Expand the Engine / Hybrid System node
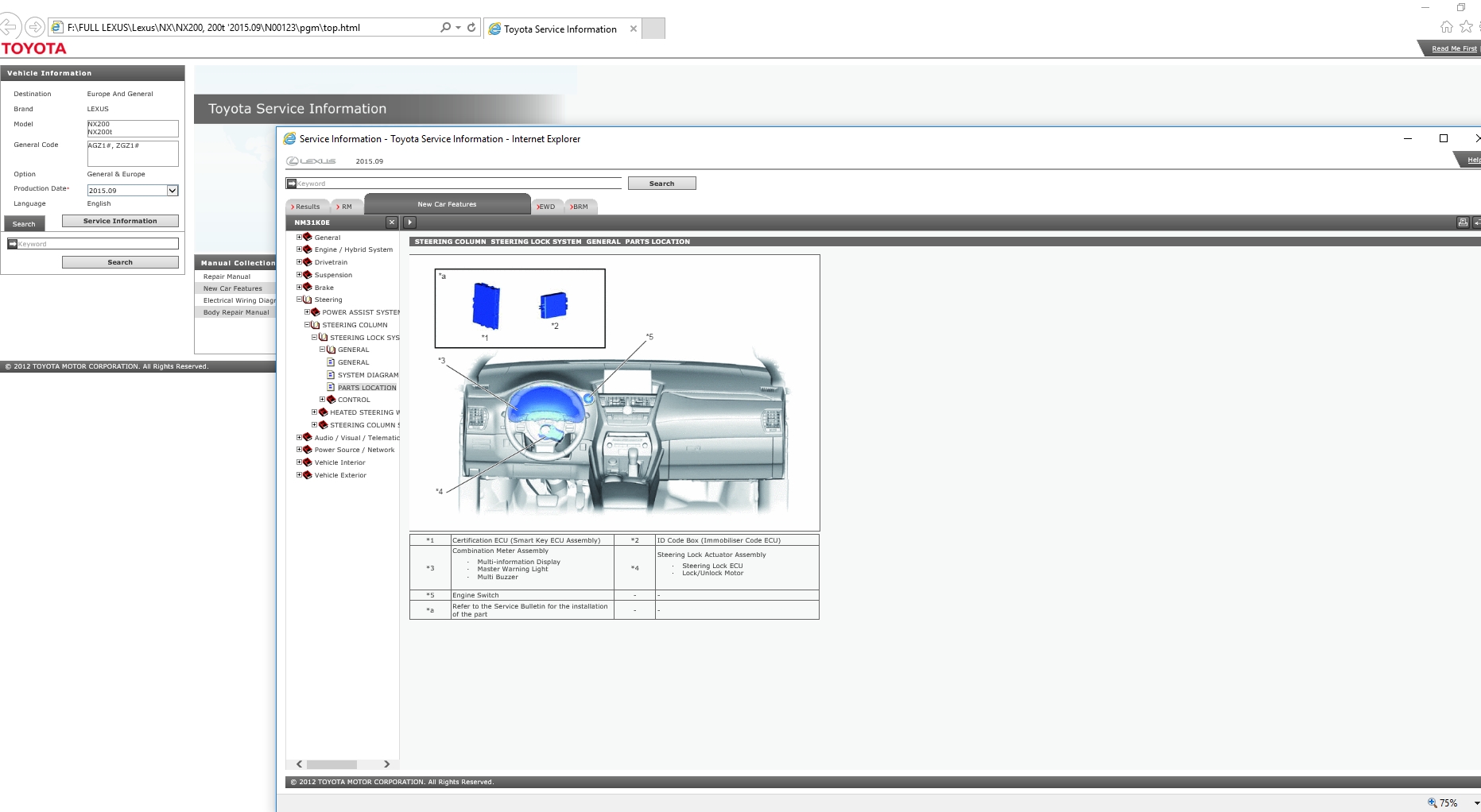Viewport: 1481px width, 812px height. click(300, 249)
